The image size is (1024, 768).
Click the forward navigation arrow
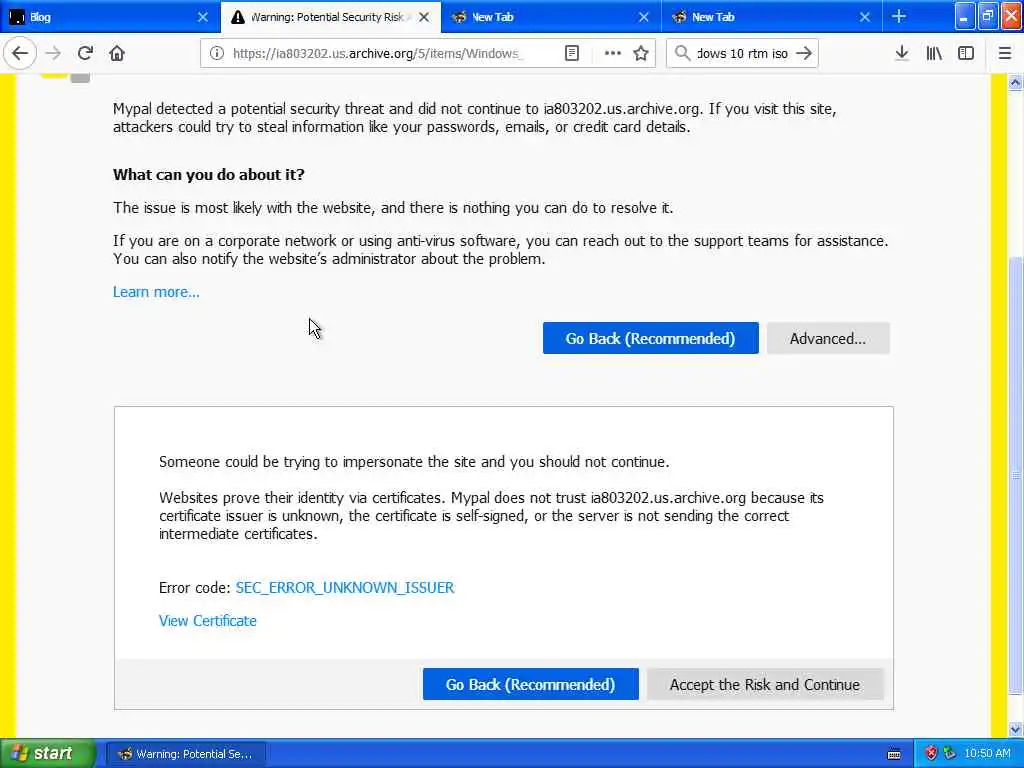tap(53, 54)
